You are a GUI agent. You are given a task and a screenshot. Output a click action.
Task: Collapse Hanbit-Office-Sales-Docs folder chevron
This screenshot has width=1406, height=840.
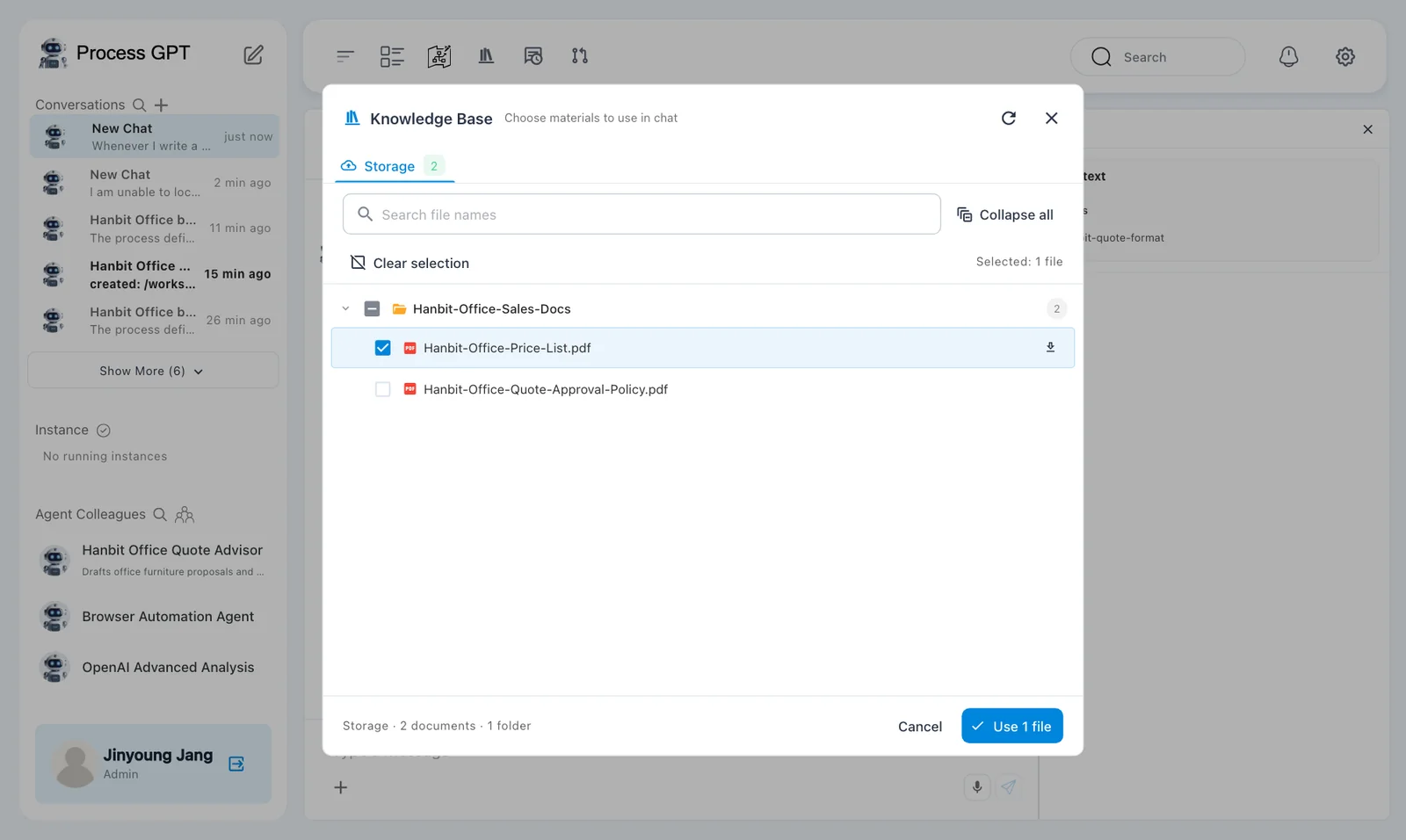tap(345, 308)
